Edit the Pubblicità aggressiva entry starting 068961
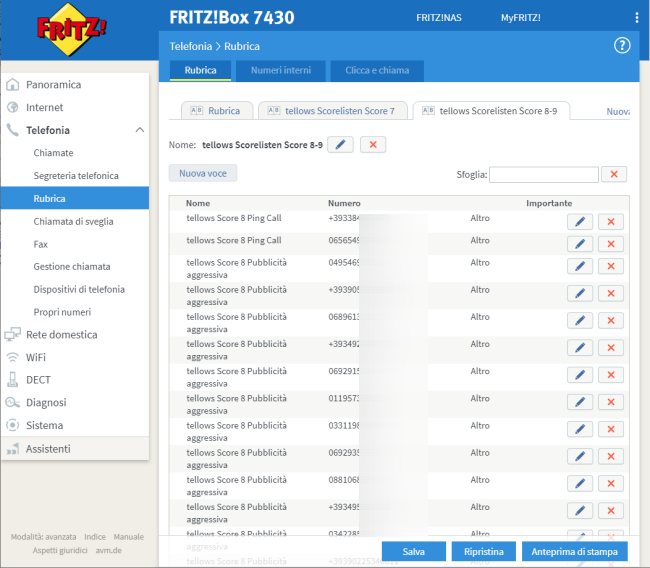The image size is (650, 568). 580,320
